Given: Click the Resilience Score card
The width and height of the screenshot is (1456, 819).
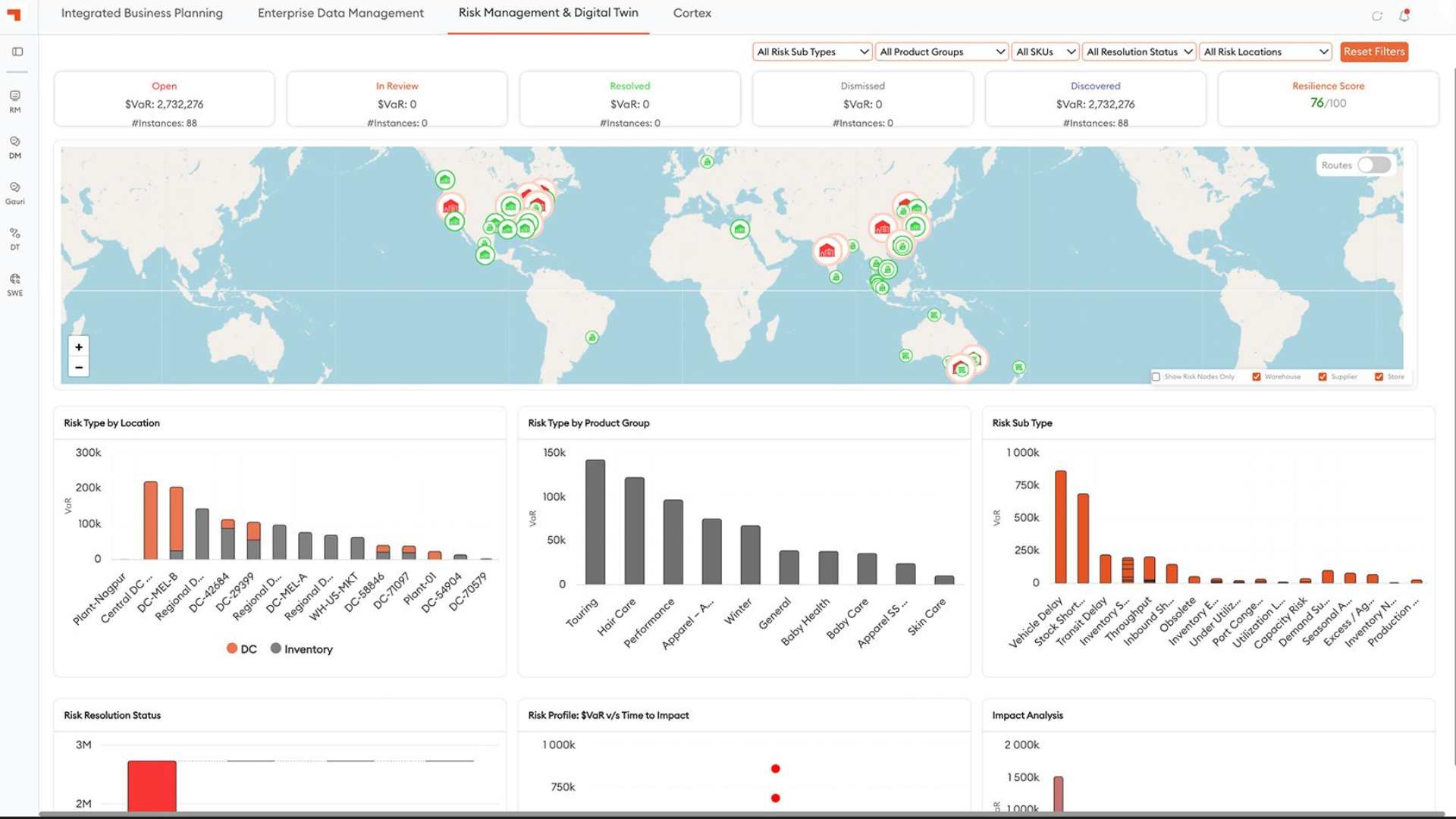Looking at the screenshot, I should [x=1328, y=99].
